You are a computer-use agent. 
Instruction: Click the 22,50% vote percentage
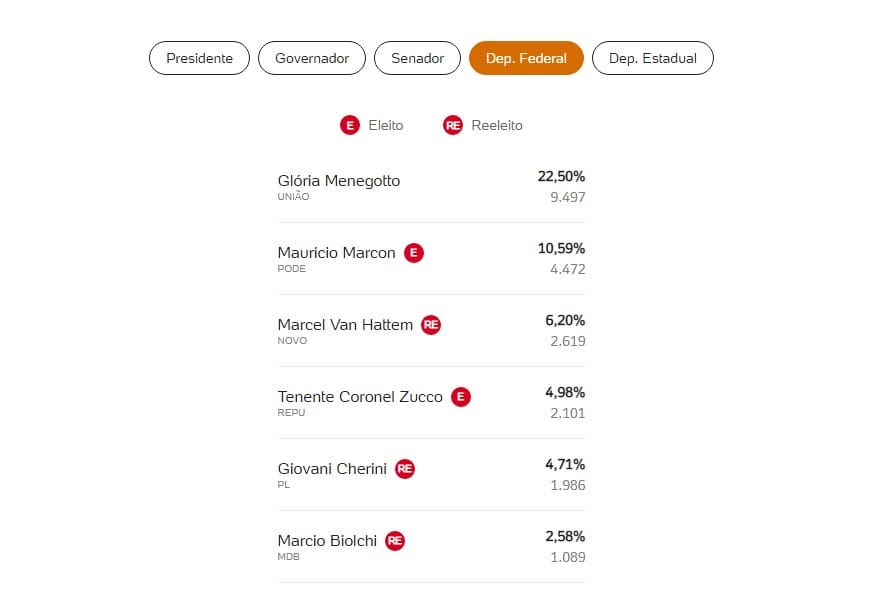(x=561, y=177)
